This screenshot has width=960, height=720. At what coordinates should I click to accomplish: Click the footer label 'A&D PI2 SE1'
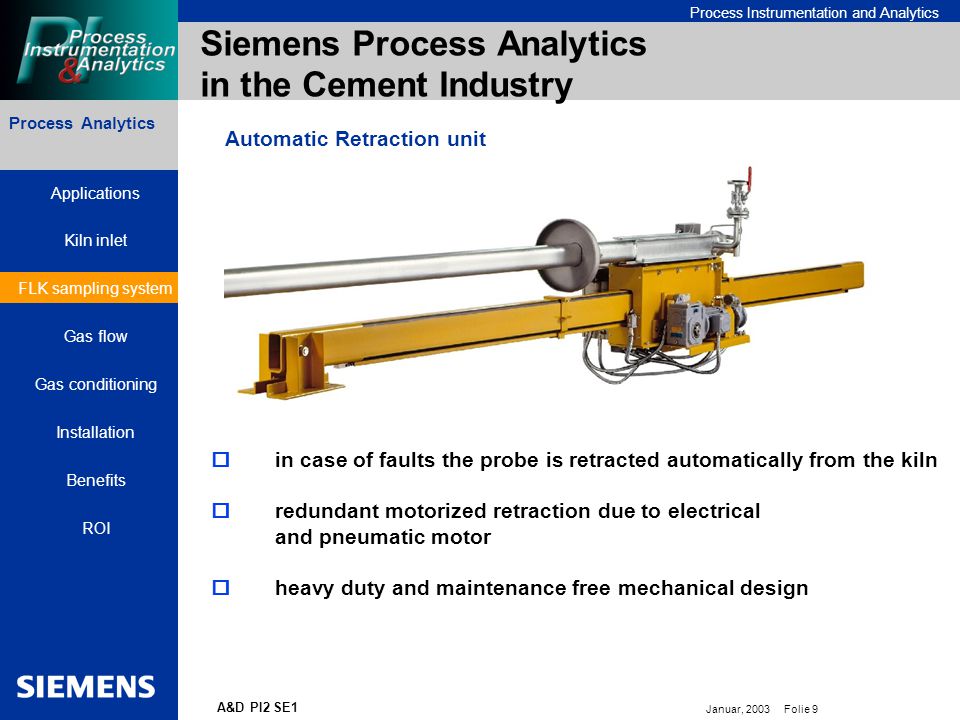(257, 707)
